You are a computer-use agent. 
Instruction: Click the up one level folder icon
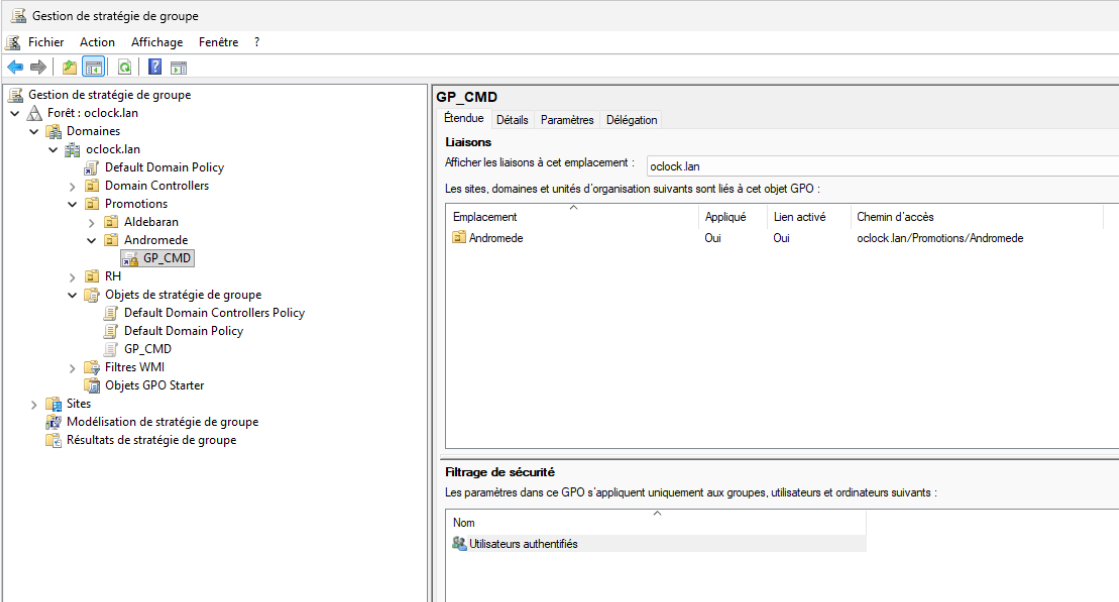[x=69, y=67]
